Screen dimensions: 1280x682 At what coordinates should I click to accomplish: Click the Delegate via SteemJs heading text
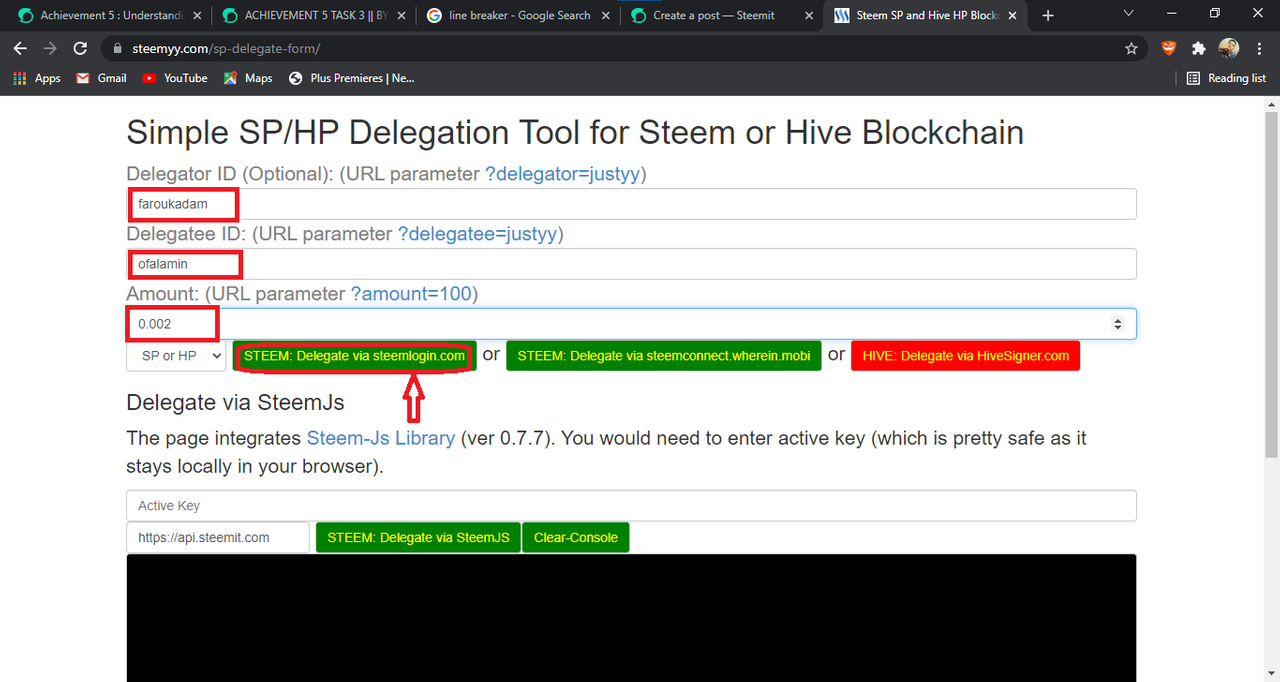[235, 402]
